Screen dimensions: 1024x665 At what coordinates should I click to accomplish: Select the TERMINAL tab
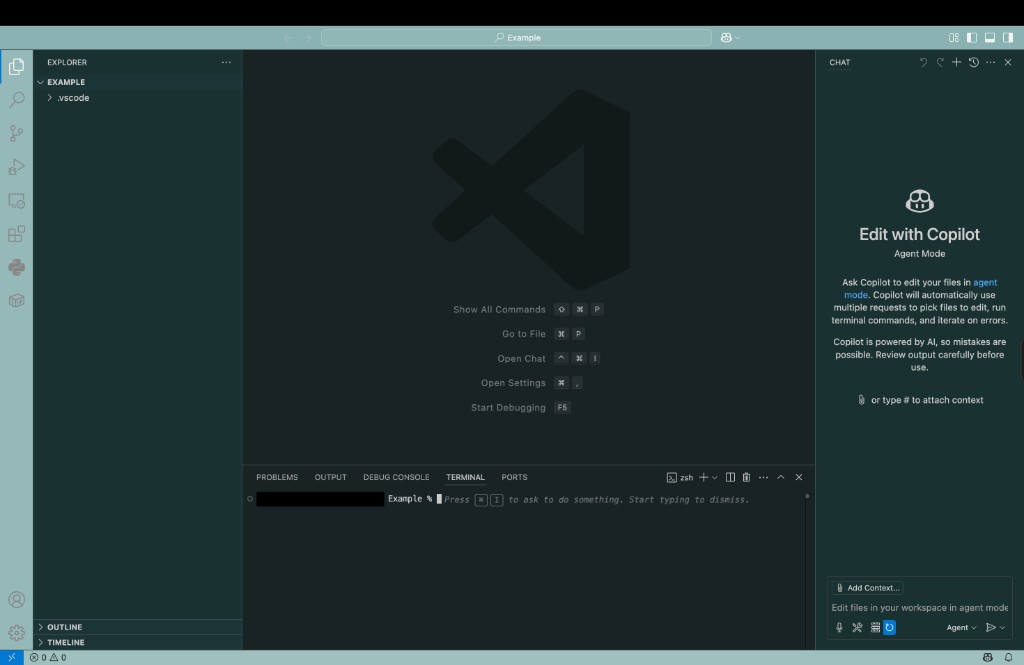tap(465, 478)
